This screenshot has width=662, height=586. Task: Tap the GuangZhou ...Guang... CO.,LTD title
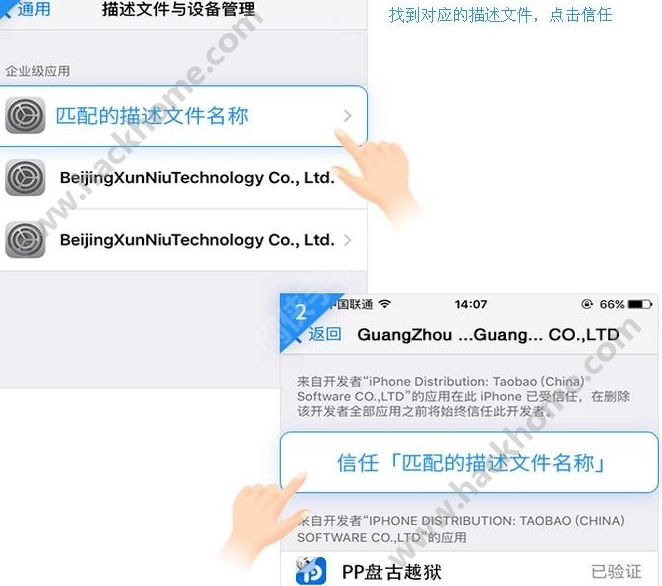click(488, 335)
